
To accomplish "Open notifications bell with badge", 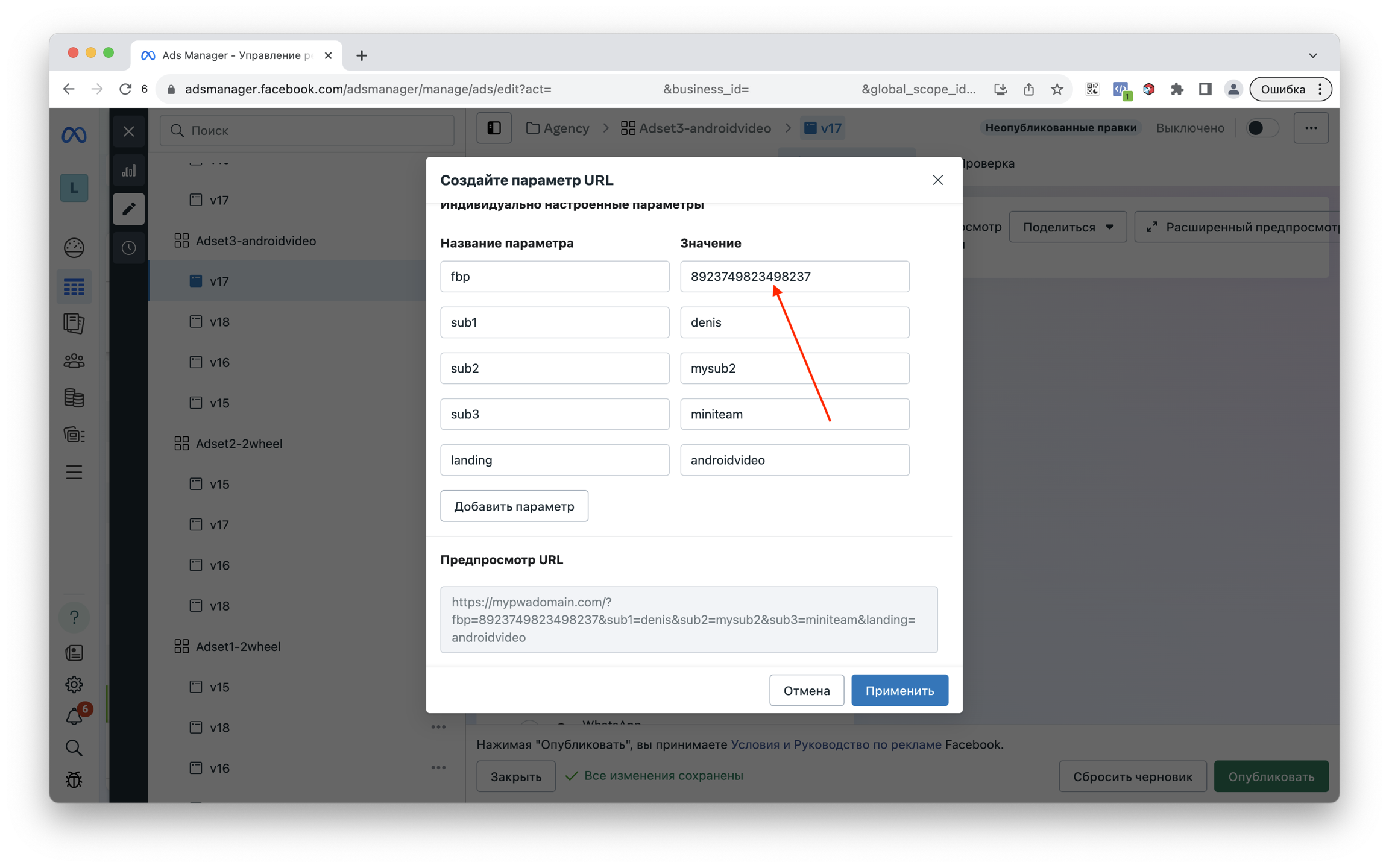I will point(74,716).
